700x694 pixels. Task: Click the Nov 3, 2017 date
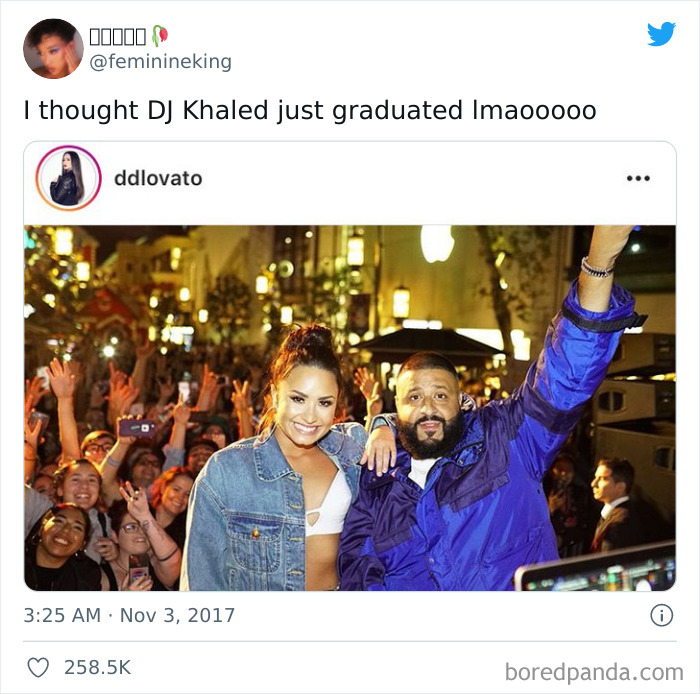tap(178, 615)
